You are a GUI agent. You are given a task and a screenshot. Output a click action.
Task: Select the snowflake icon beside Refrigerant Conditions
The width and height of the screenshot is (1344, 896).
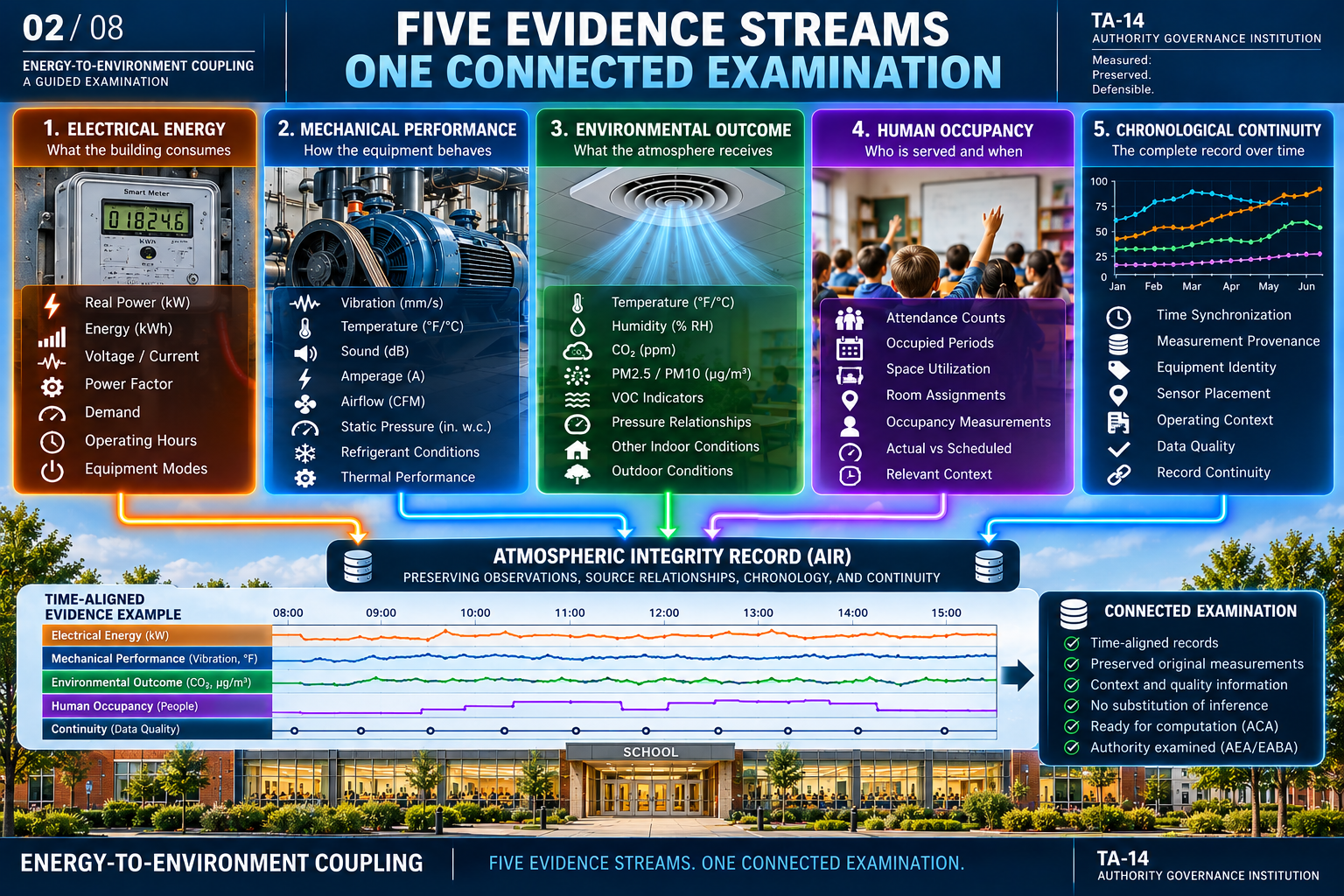(x=304, y=453)
